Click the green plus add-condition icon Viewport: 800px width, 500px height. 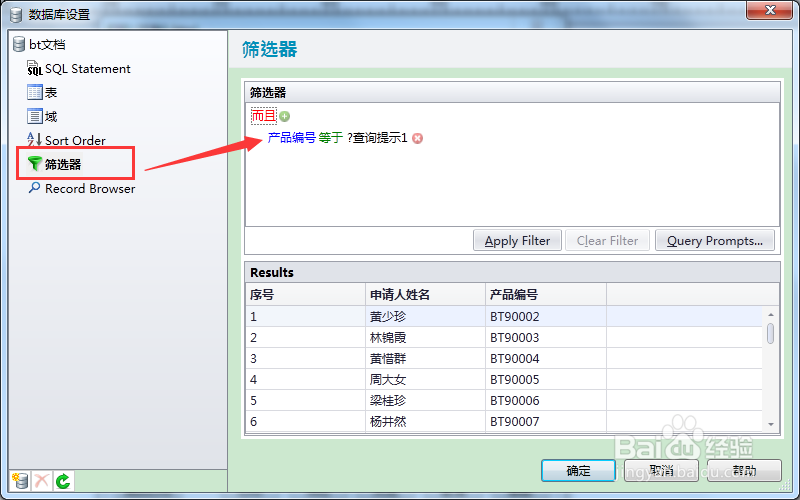coord(285,116)
